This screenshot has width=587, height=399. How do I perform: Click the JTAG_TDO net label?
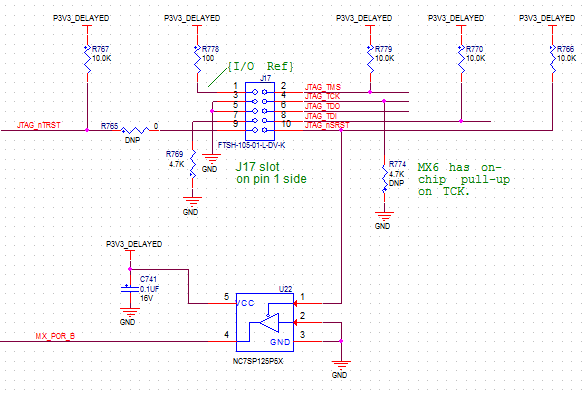(322, 106)
